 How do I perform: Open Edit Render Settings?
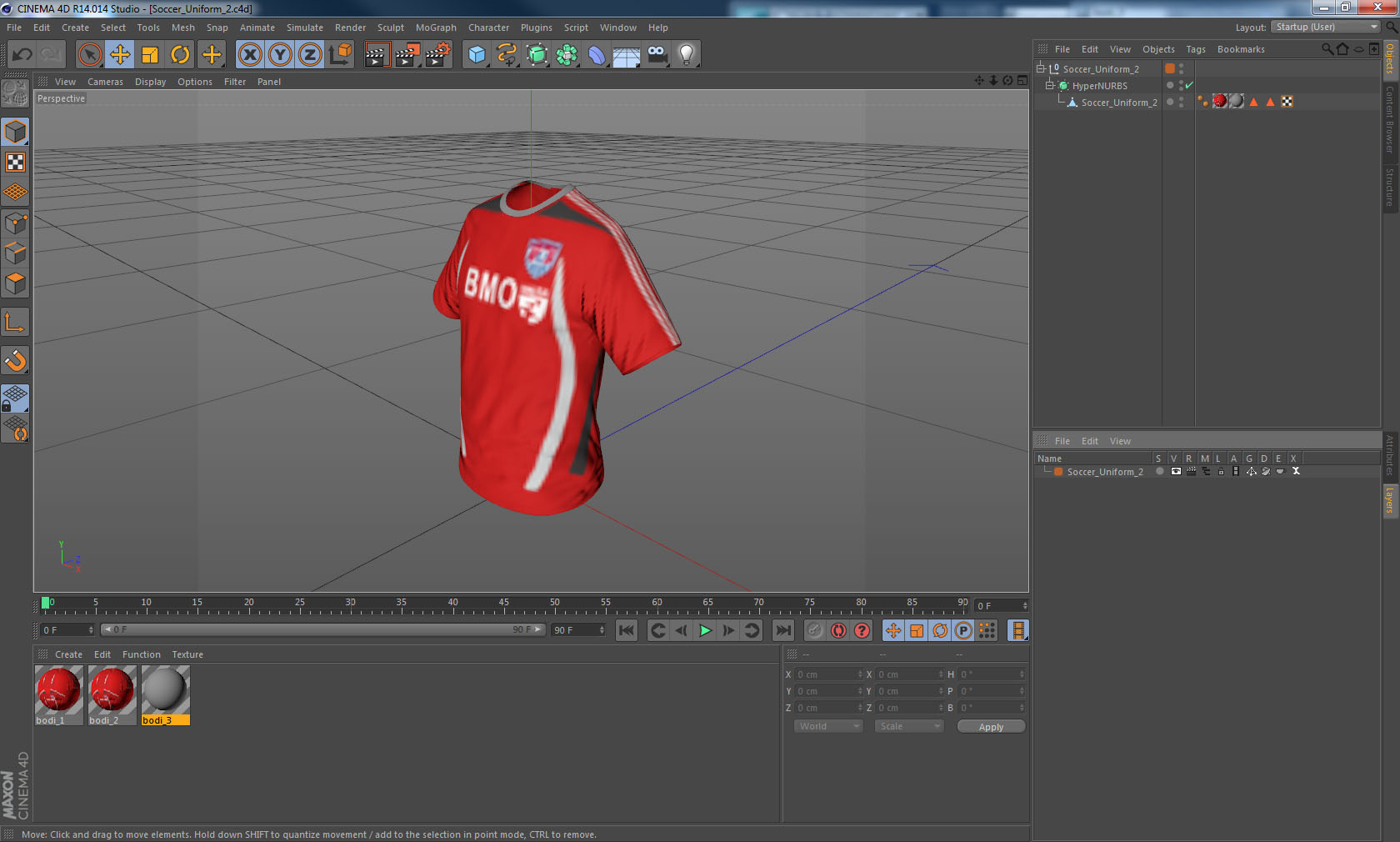click(437, 55)
